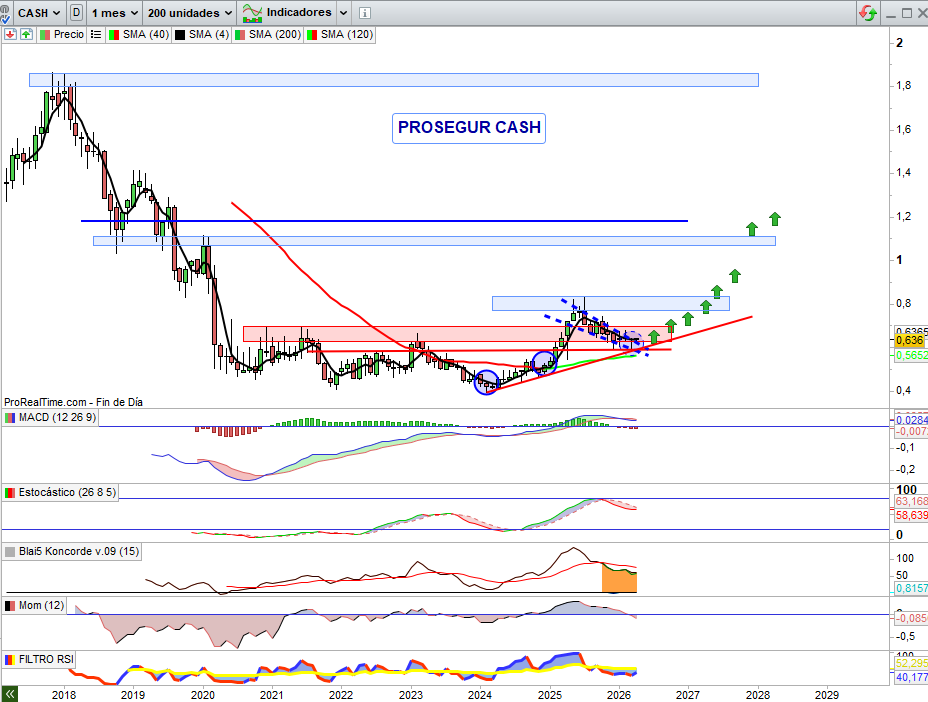The height and width of the screenshot is (702, 928).
Task: Click the green up-arrow icon beside Precio
Action: coord(26,34)
